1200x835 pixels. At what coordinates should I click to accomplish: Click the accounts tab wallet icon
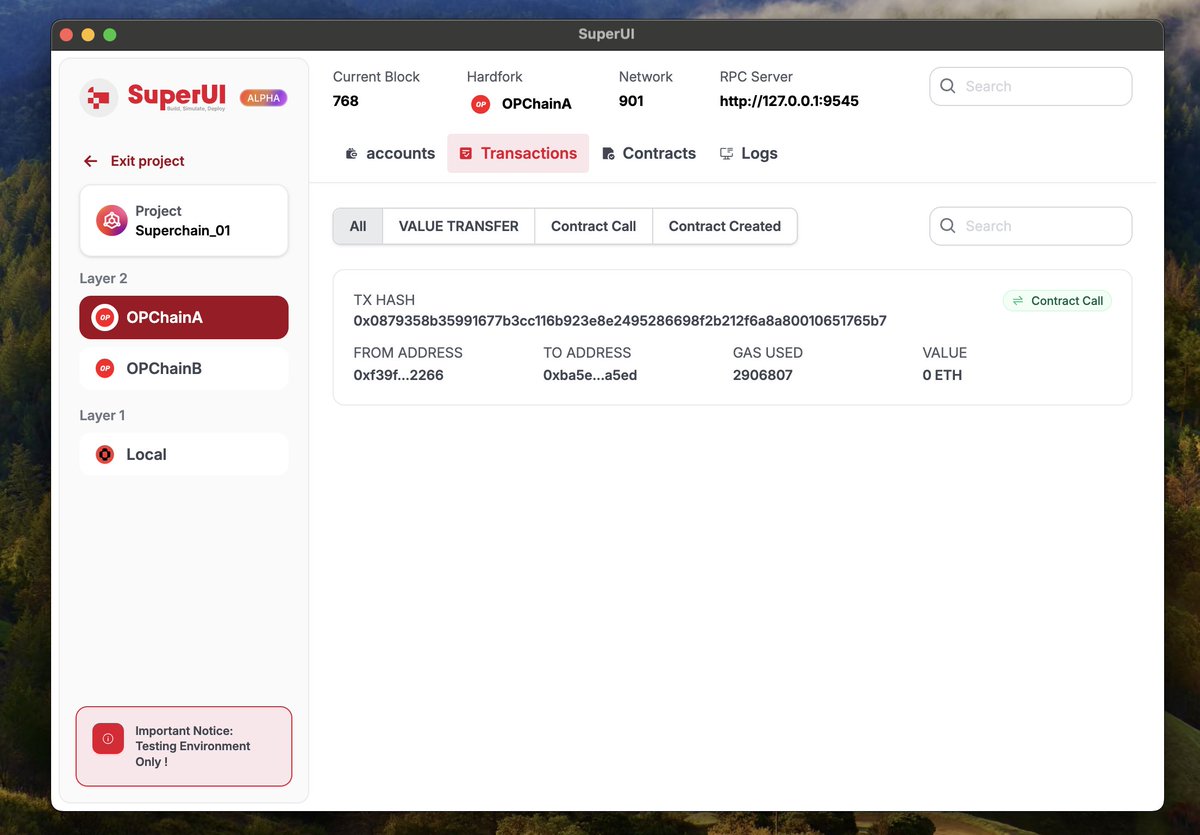(x=352, y=154)
